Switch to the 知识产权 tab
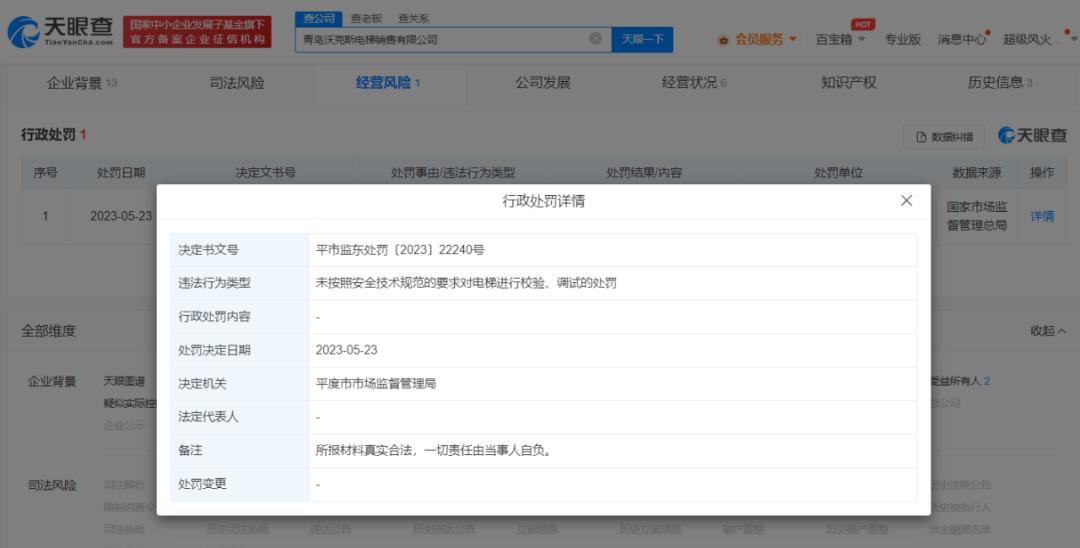Image resolution: width=1080 pixels, height=548 pixels. coord(849,83)
